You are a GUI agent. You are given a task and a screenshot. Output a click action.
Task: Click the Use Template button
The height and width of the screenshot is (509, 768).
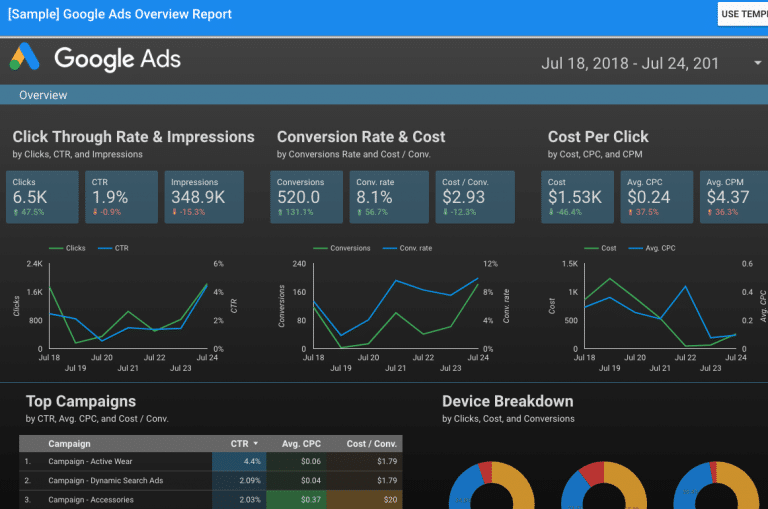pos(743,14)
